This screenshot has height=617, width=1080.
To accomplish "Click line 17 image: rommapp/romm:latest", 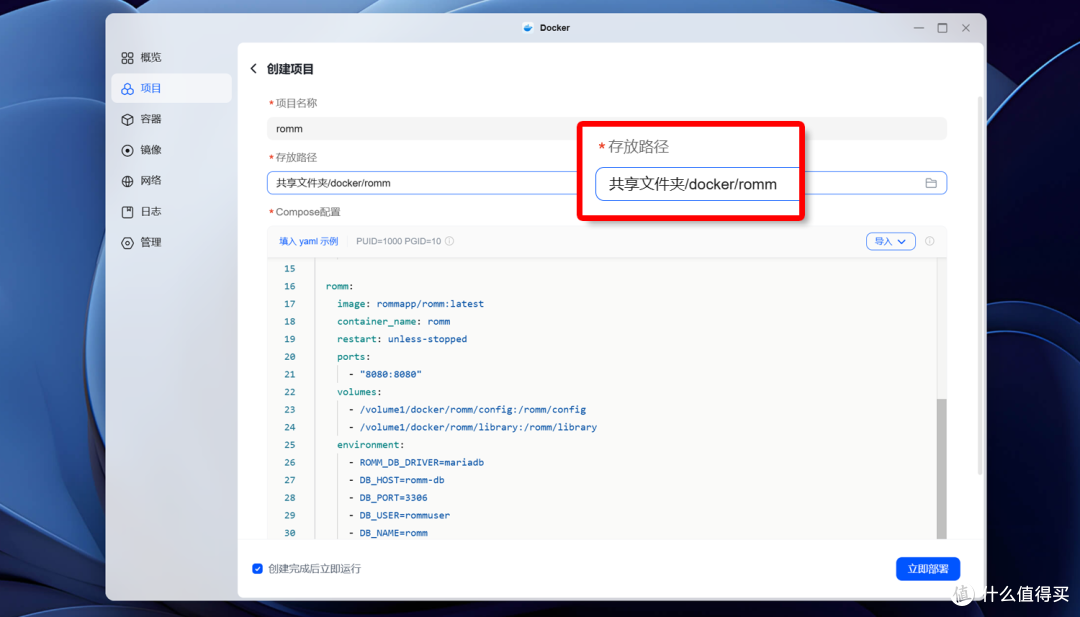I will tap(411, 304).
